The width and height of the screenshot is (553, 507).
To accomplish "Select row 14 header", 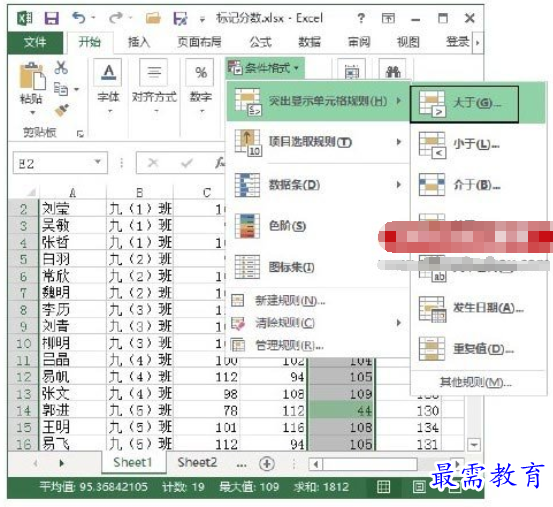I will coord(23,411).
